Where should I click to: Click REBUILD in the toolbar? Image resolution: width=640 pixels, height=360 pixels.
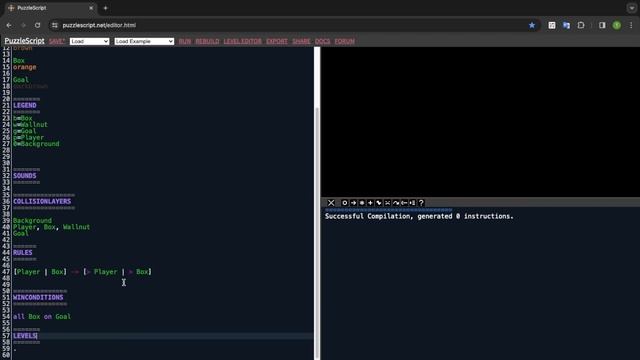click(207, 41)
